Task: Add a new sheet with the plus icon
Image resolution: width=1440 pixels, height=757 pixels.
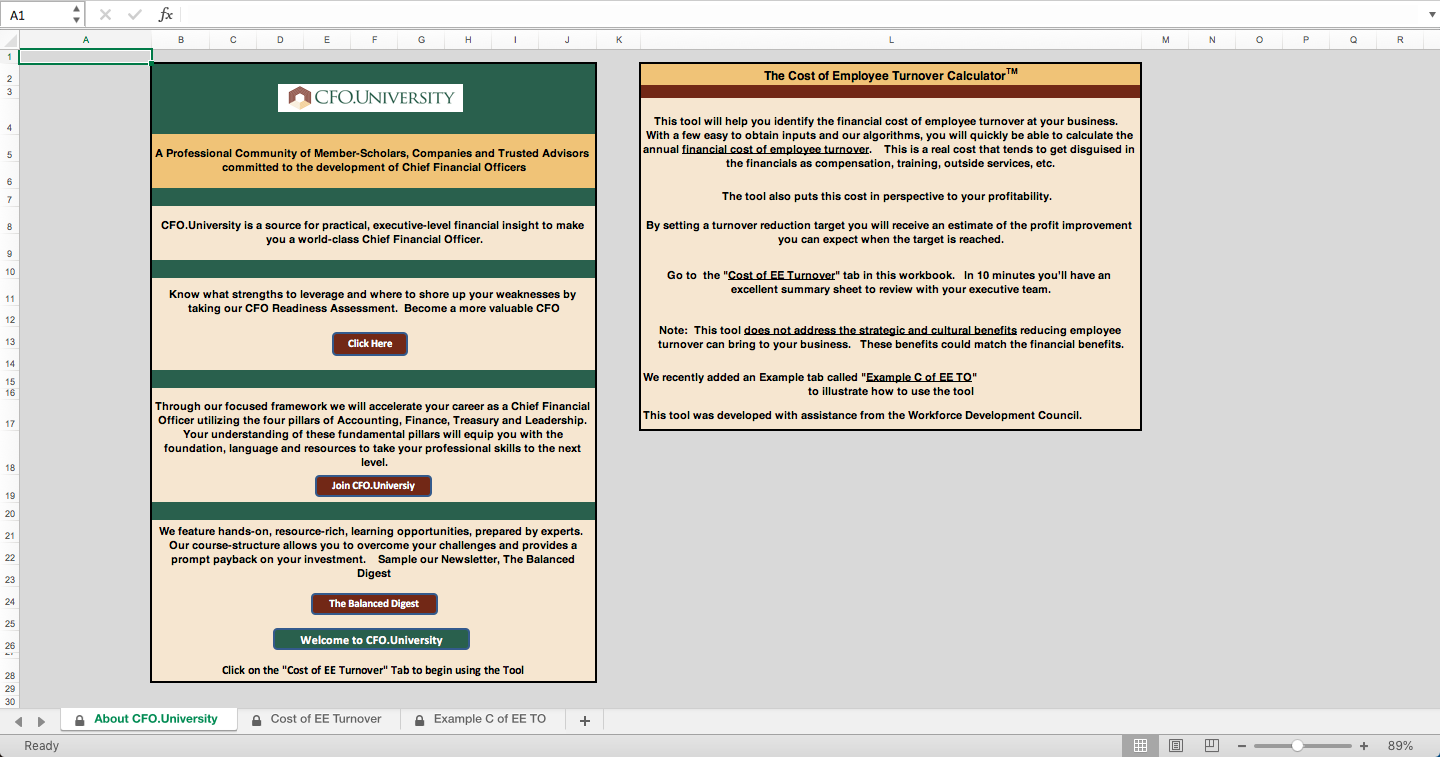Action: point(585,721)
